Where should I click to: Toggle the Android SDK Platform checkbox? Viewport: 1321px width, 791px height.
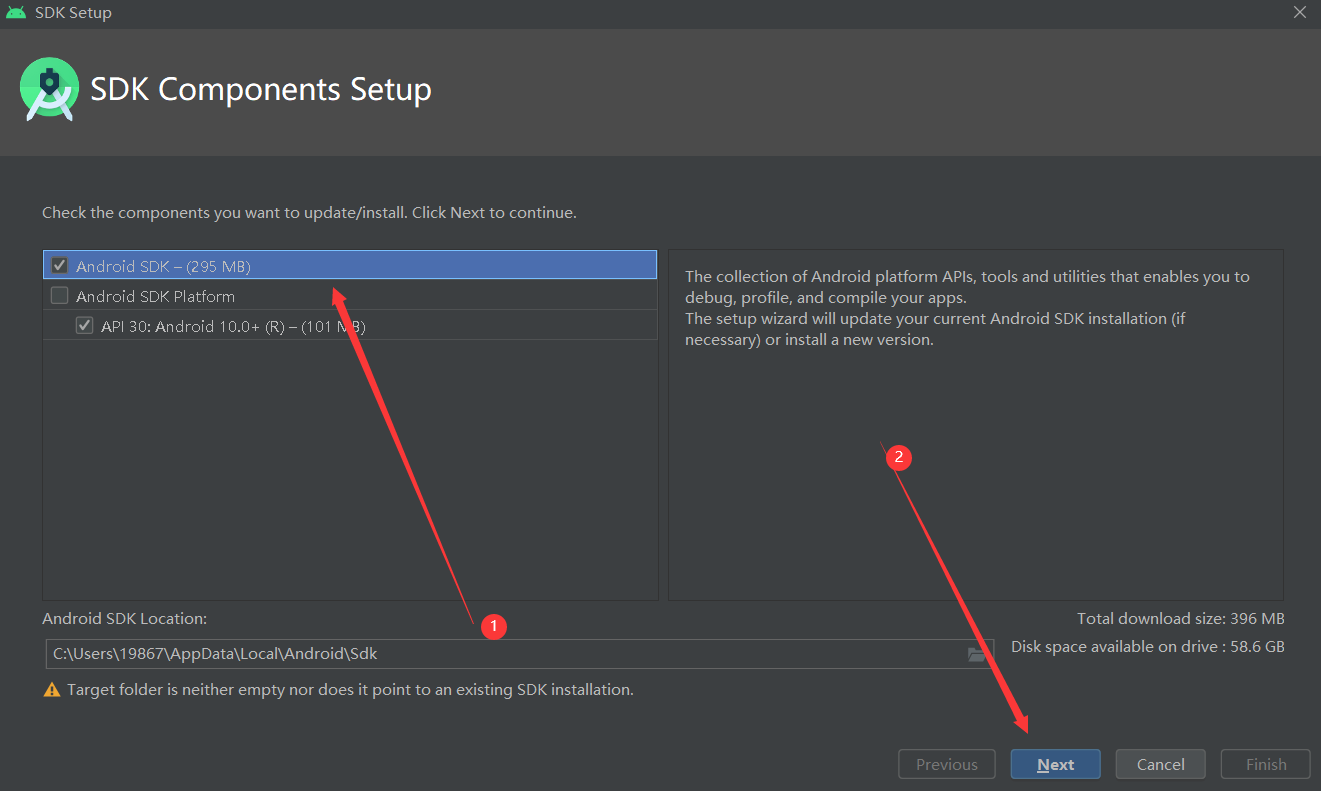coord(59,296)
